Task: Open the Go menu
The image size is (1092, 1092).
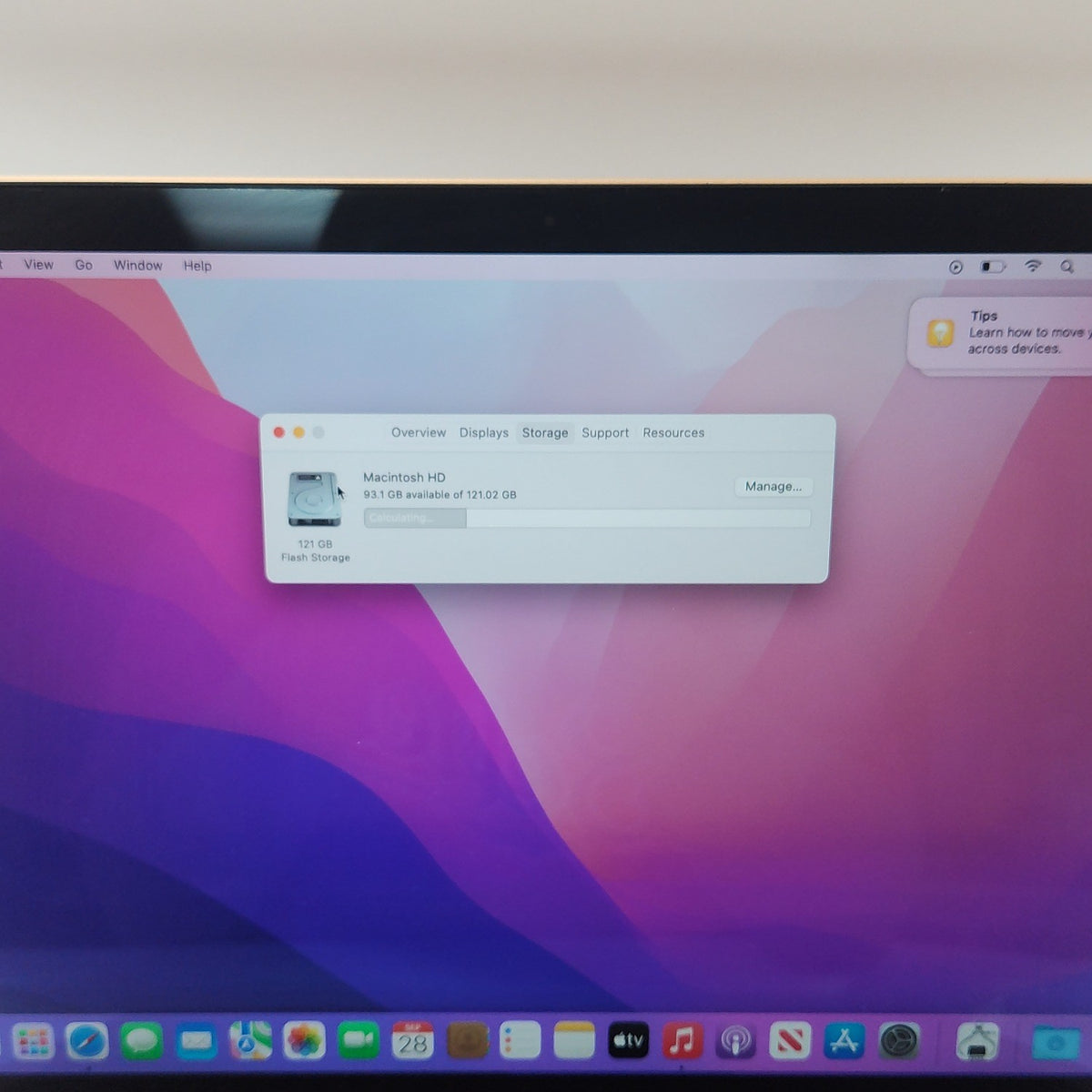Action: (x=84, y=265)
